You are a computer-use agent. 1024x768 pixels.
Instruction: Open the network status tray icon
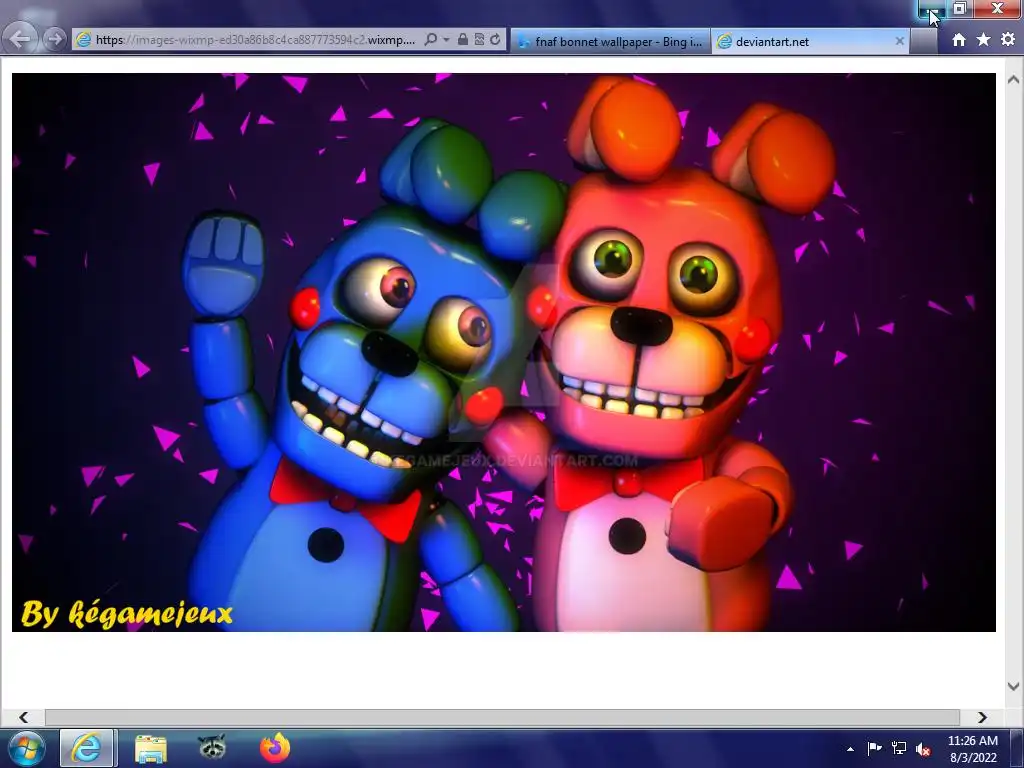pyautogui.click(x=899, y=748)
